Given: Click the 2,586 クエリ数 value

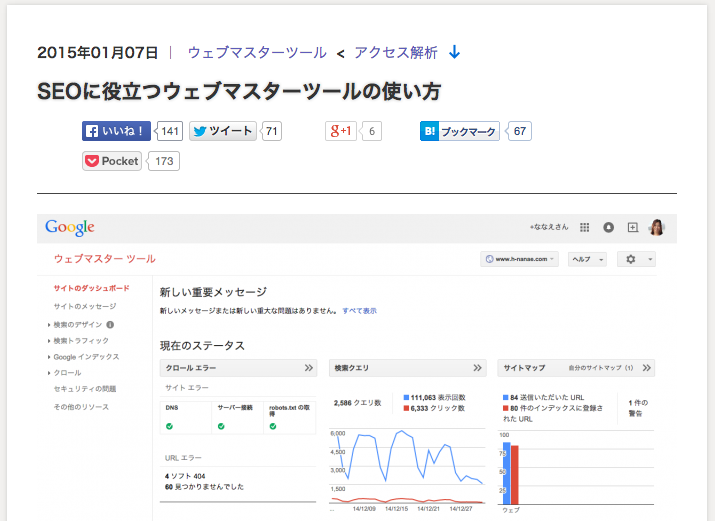Looking at the screenshot, I should coord(357,403).
